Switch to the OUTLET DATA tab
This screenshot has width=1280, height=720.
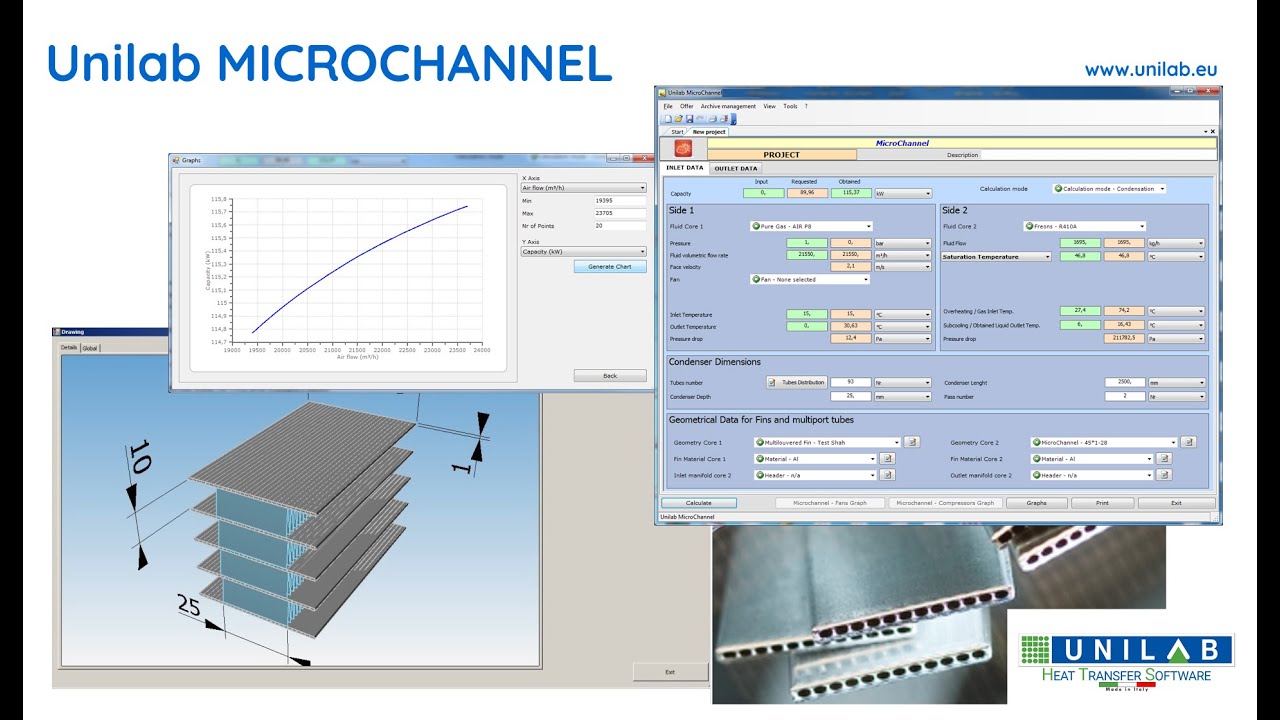(x=736, y=168)
